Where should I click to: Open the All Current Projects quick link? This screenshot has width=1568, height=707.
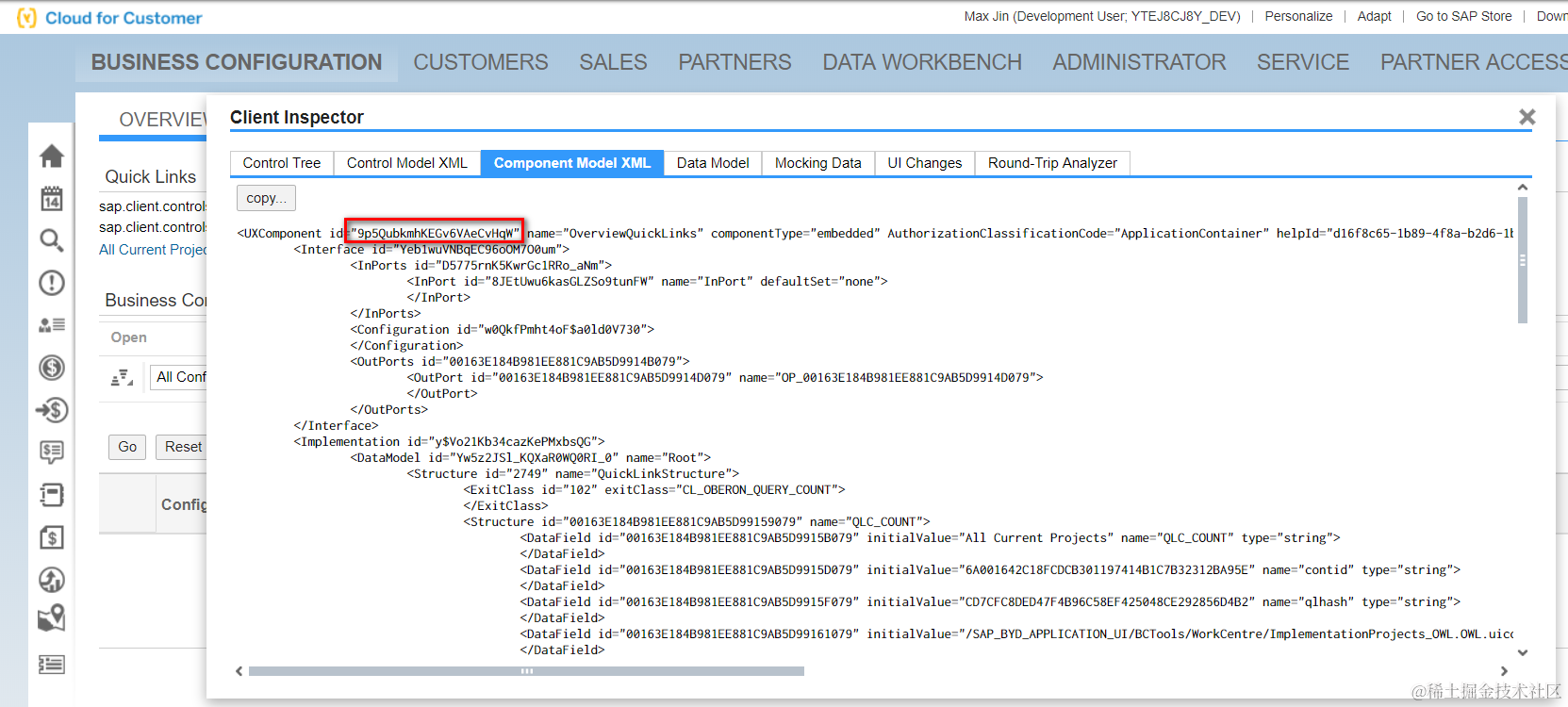[153, 250]
